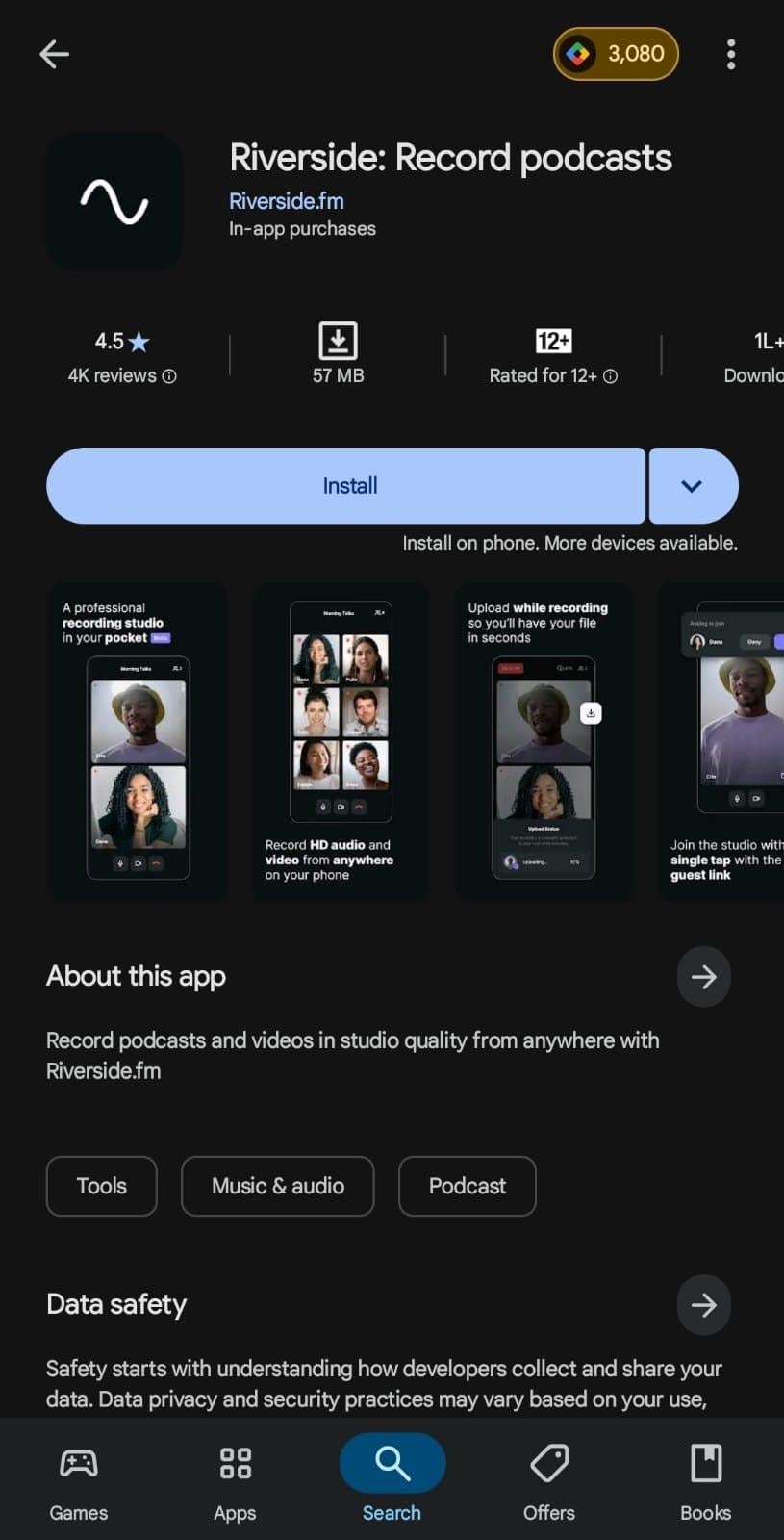Open 'Upload while recording' screenshot
Viewport: 784px width, 1540px height.
(x=544, y=741)
